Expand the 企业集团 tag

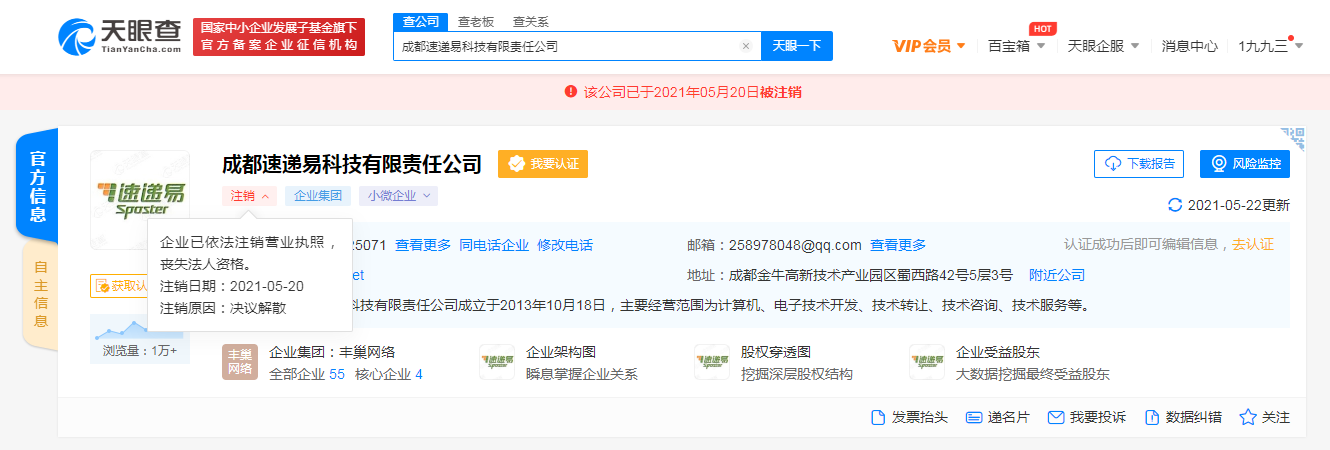pyautogui.click(x=318, y=196)
